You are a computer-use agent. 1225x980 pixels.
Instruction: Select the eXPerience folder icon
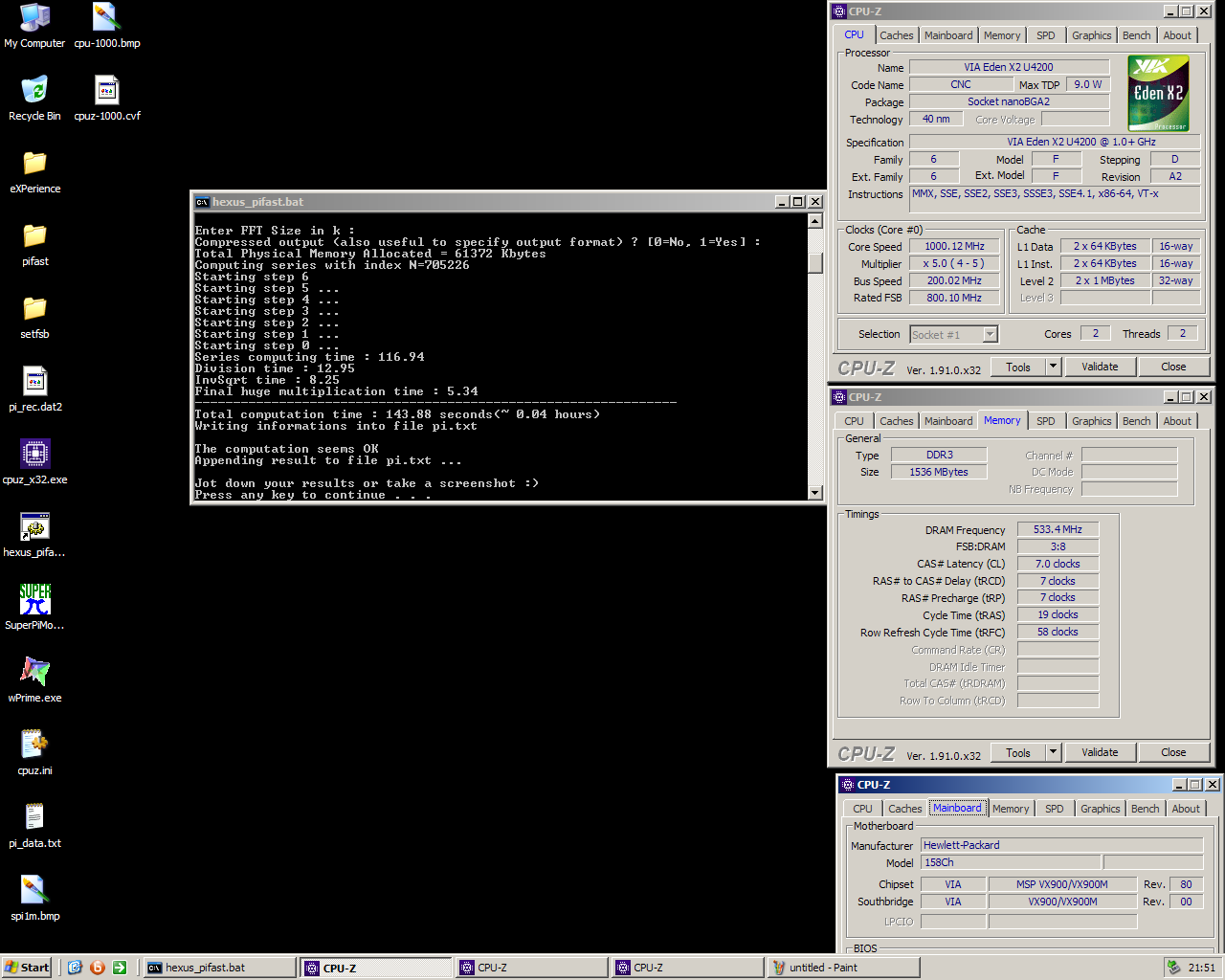click(34, 171)
